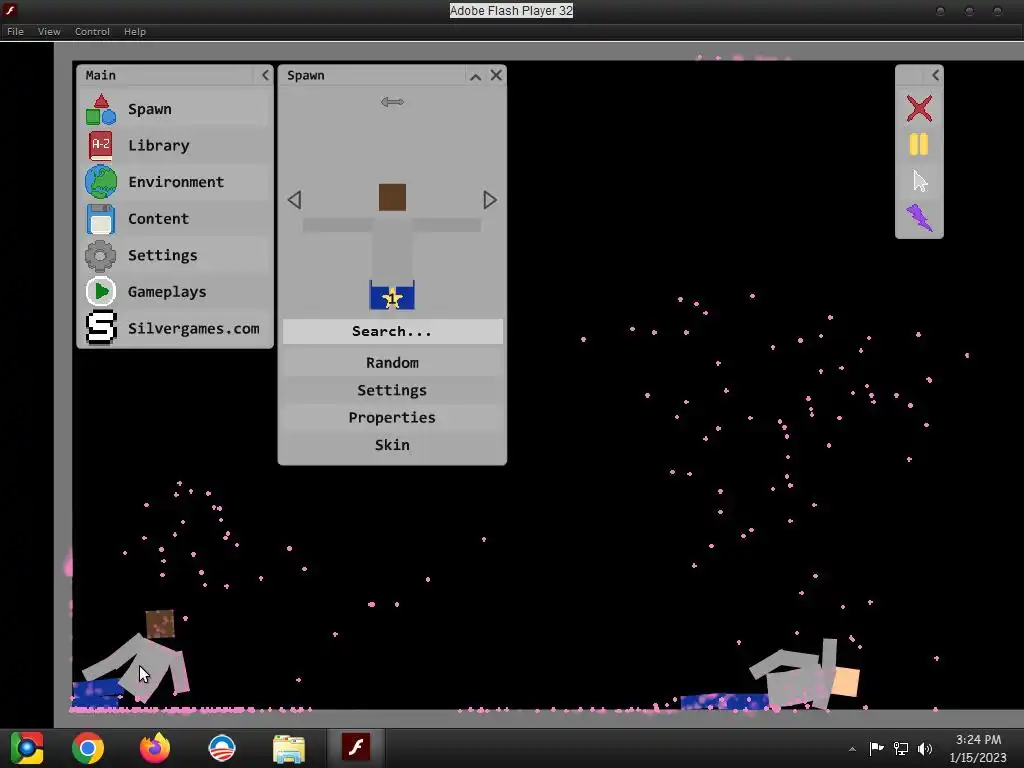
Task: Click the brown-headed ragdoll's head in the scene
Action: pos(160,624)
